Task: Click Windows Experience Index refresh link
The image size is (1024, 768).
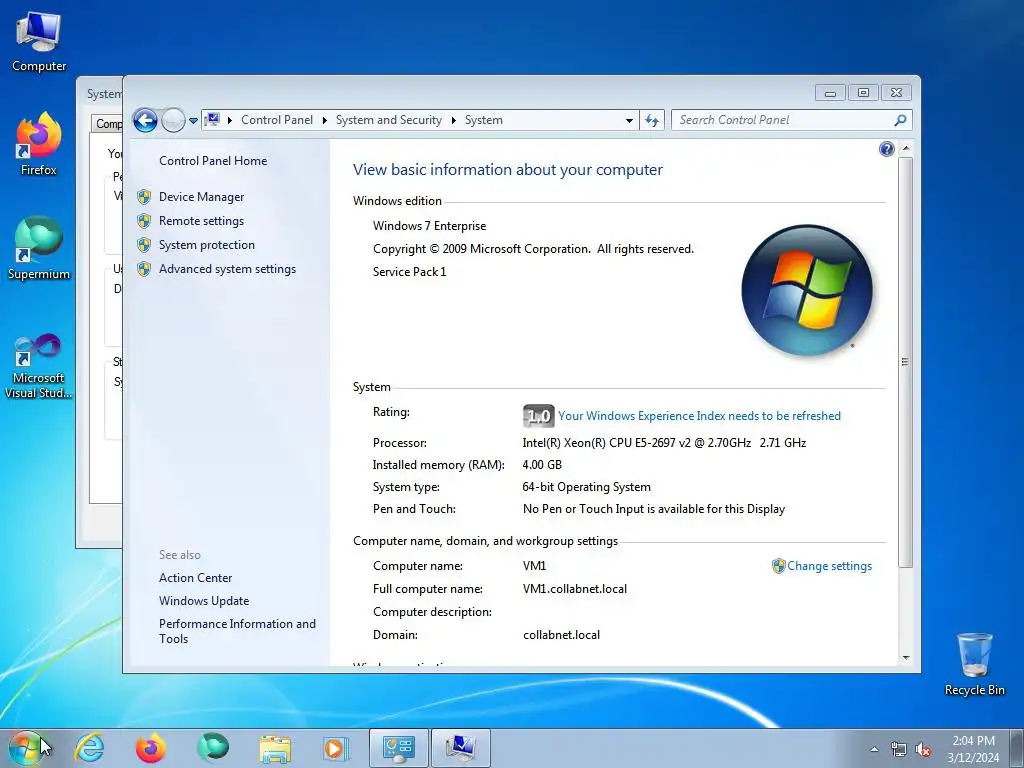Action: point(699,416)
